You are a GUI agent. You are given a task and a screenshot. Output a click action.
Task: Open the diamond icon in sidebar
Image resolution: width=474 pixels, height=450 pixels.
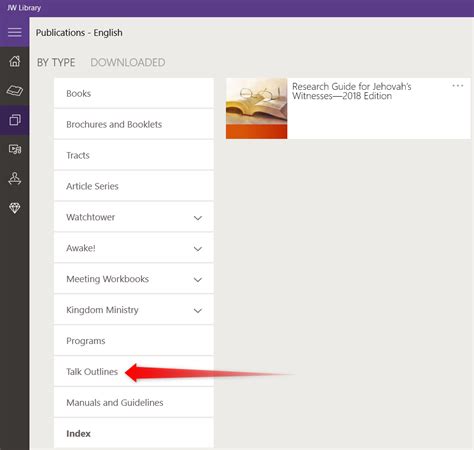coord(15,208)
